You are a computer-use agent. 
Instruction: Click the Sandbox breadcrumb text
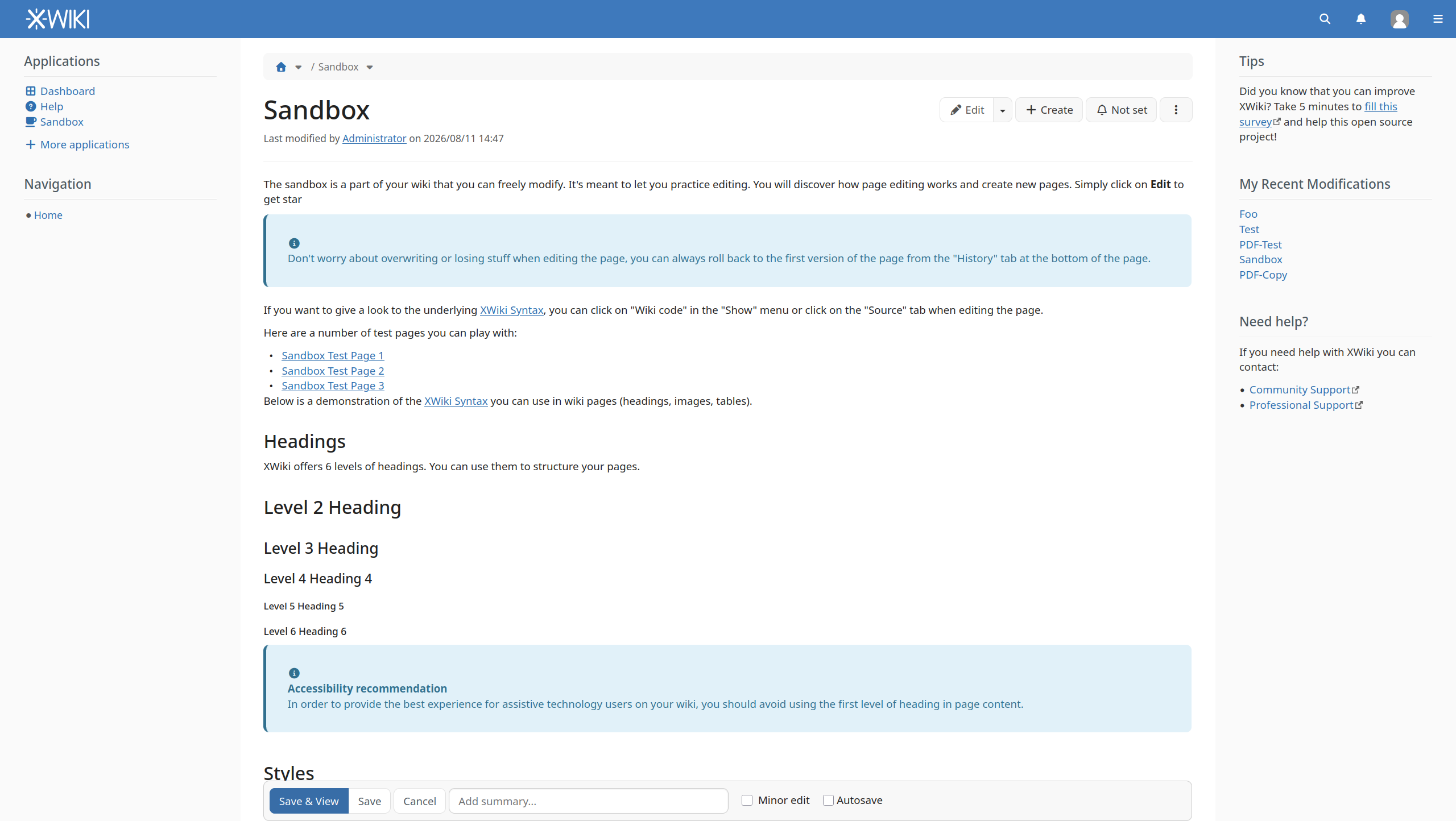(338, 67)
